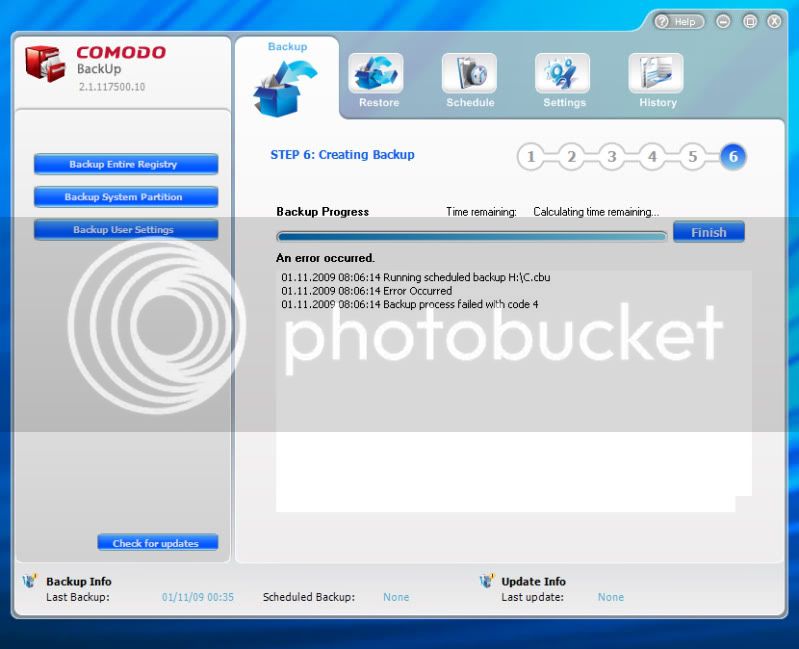
Task: Click Backup System Partition button
Action: tap(126, 197)
